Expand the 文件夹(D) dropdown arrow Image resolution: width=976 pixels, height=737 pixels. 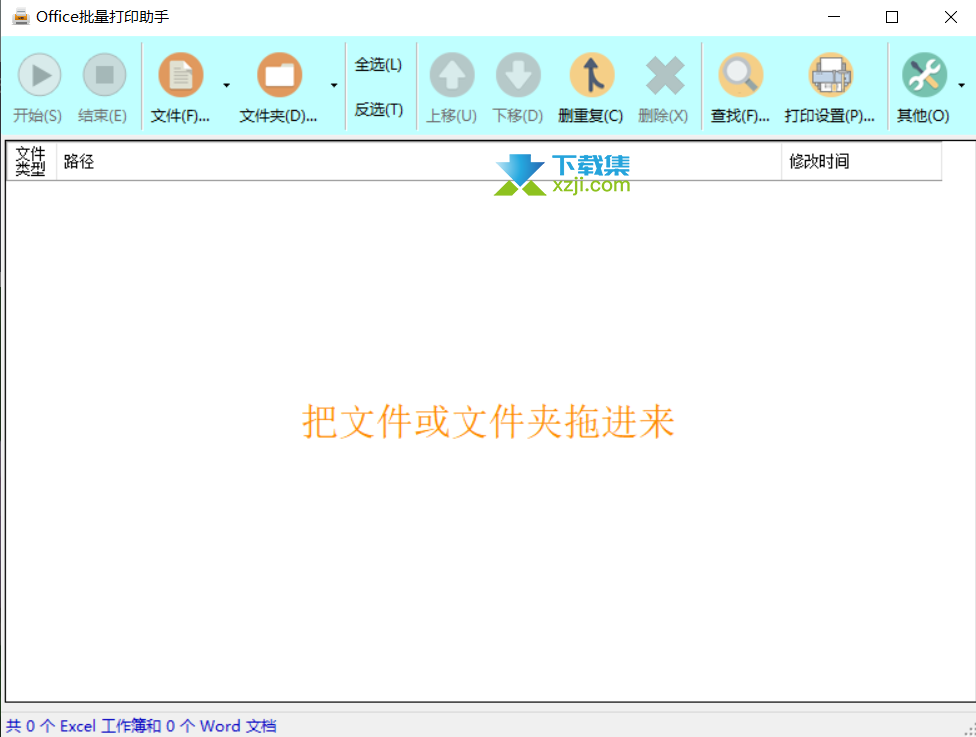tap(334, 85)
